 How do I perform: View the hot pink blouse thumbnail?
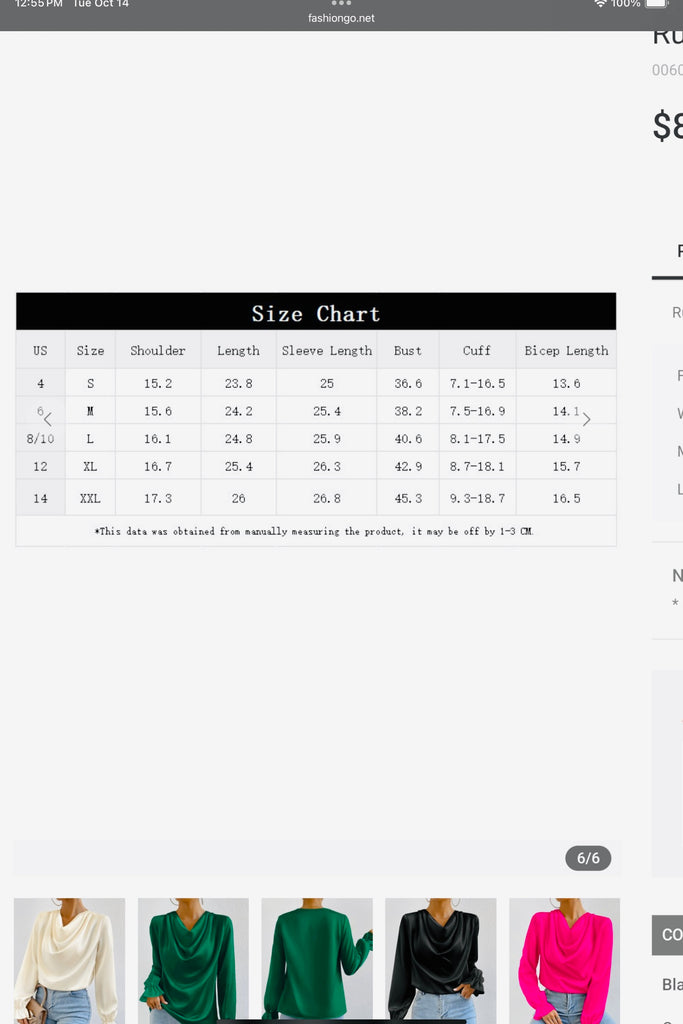565,960
